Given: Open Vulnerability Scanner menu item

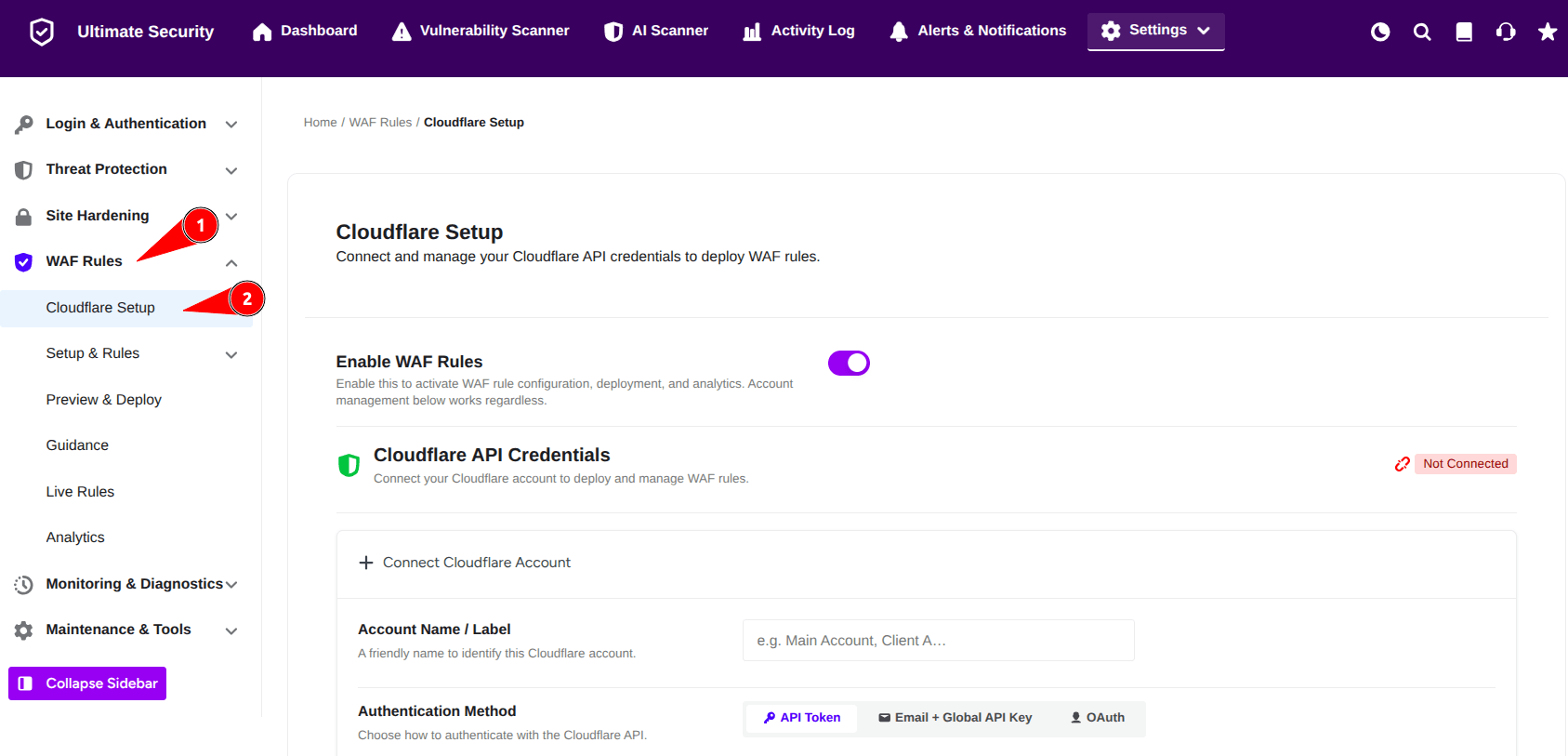Looking at the screenshot, I should (x=481, y=31).
